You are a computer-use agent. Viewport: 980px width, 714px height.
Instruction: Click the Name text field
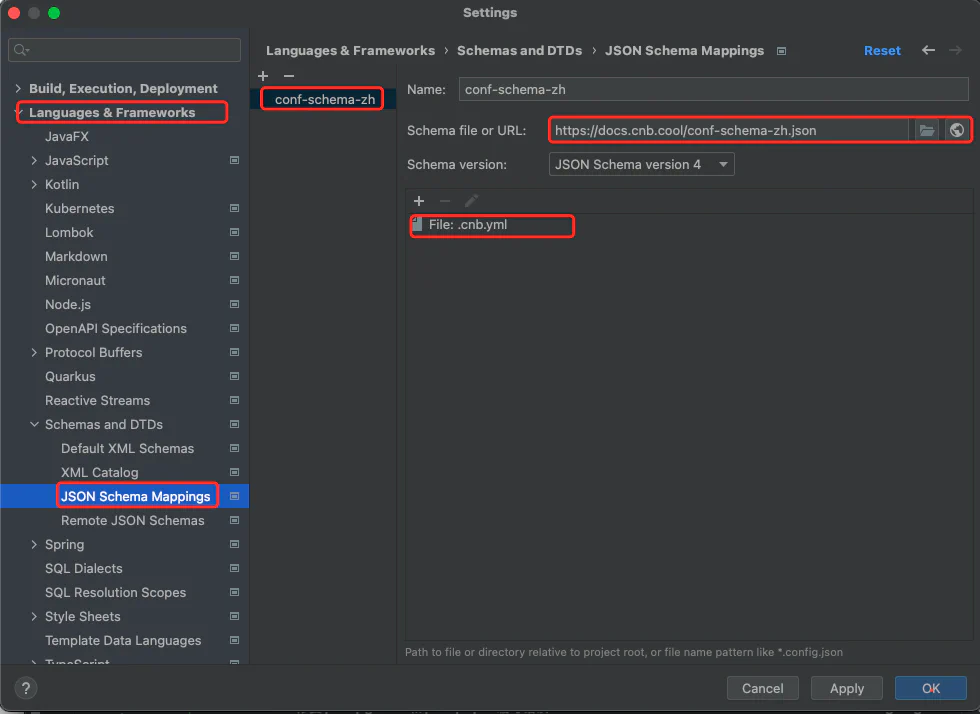[713, 89]
